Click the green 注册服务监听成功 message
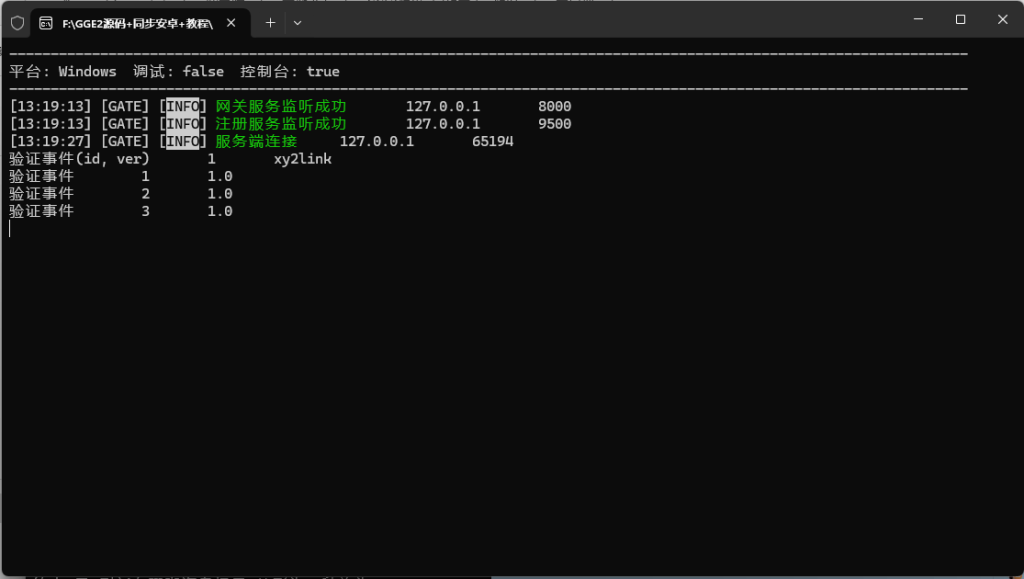The width and height of the screenshot is (1024, 579). tap(281, 124)
